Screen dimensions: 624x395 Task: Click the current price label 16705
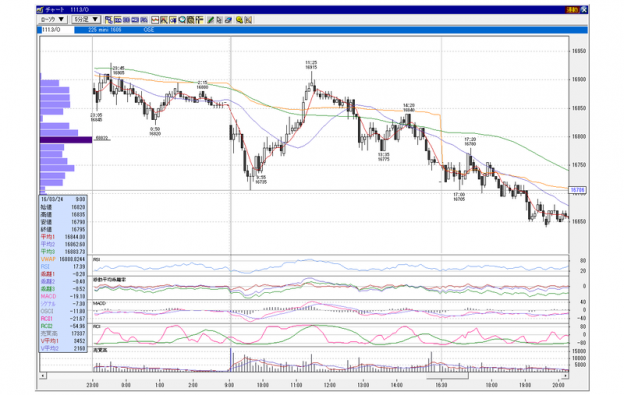coord(577,190)
